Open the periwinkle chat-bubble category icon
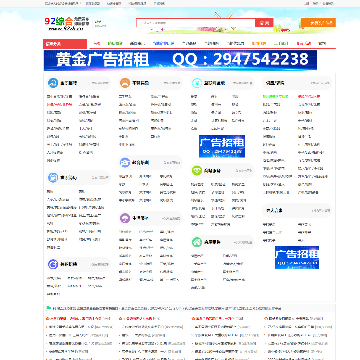The width and height of the screenshot is (360, 360). [125, 163]
